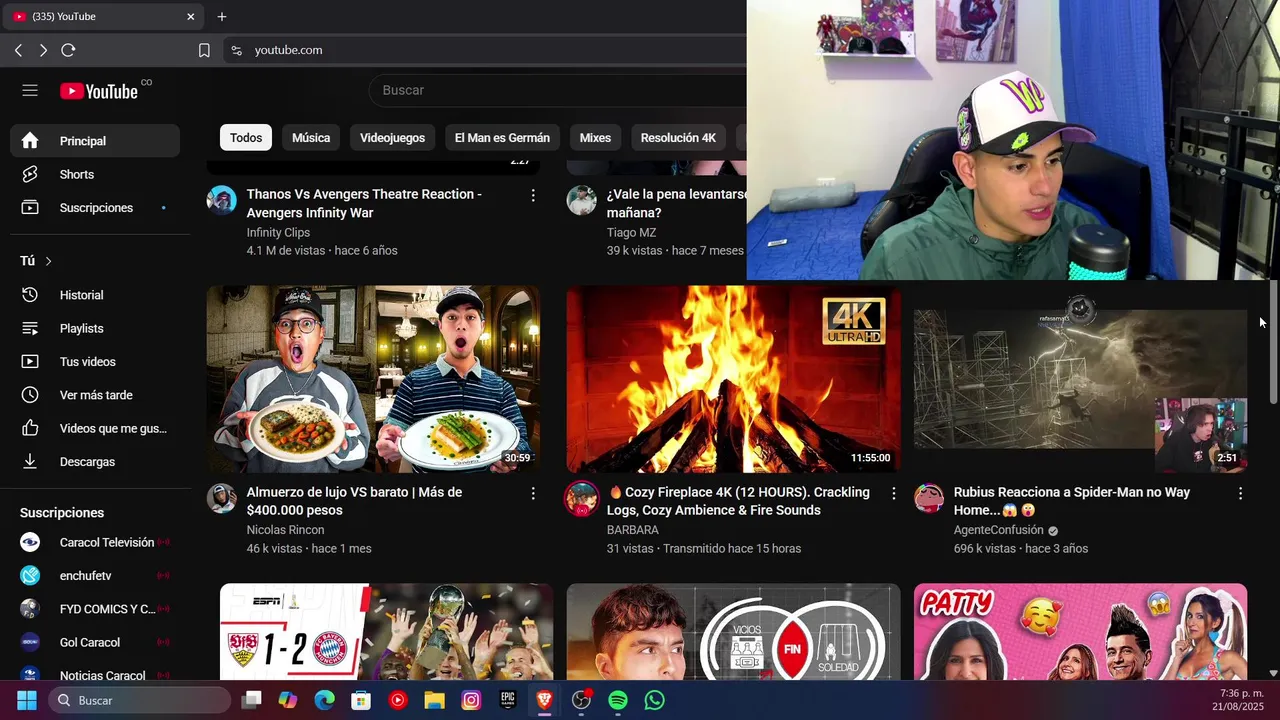Play the Rubius Spider-Man thumbnail
1280x720 pixels.
1080,379
